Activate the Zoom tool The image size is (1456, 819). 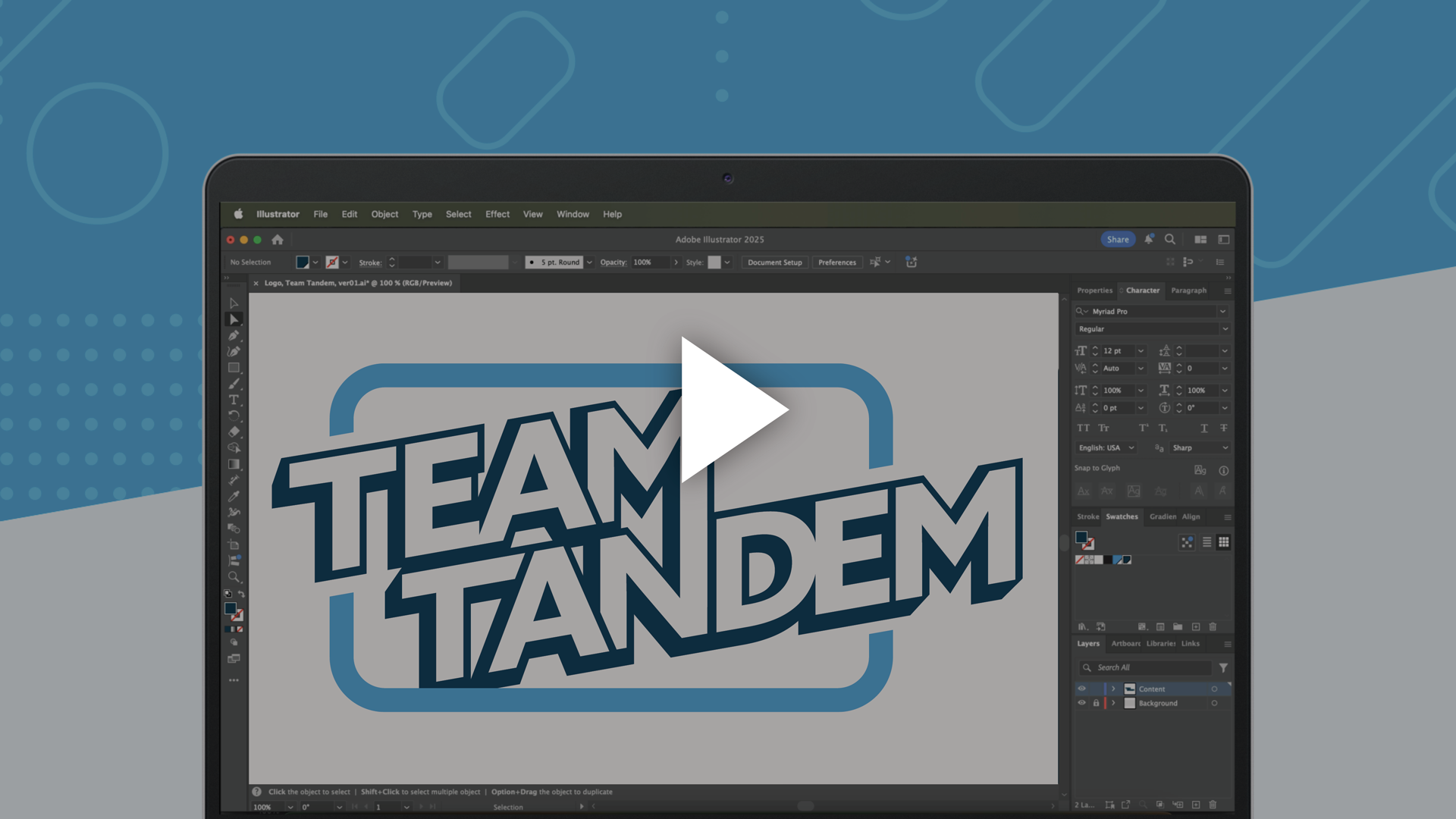pos(234,577)
